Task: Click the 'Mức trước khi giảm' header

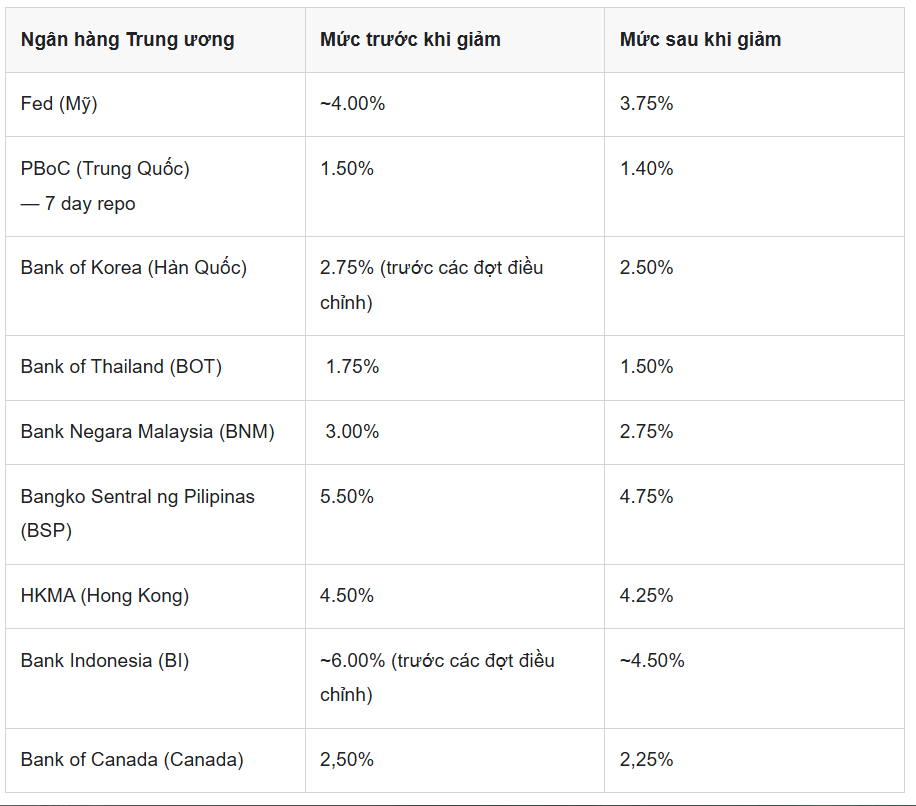Action: tap(410, 40)
